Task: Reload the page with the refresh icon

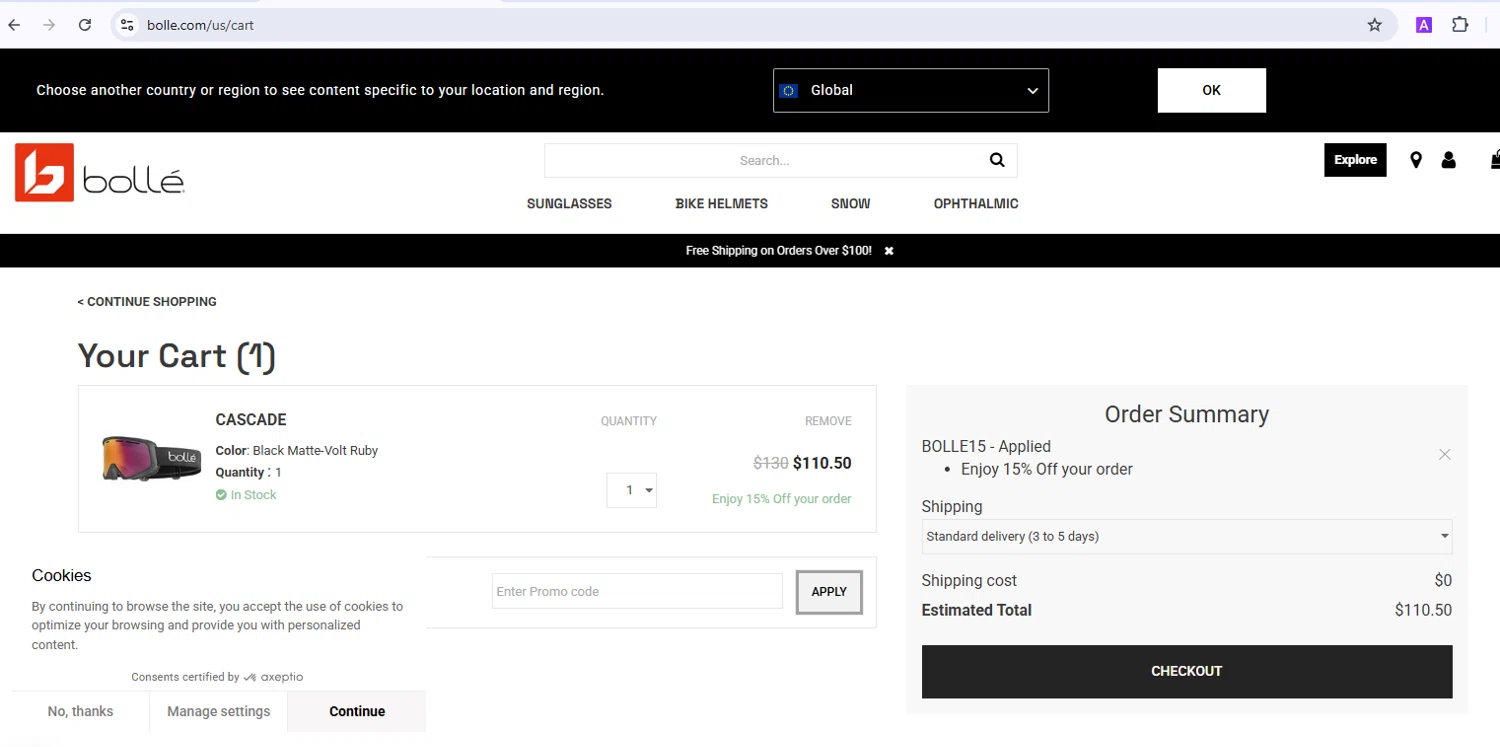Action: 85,25
